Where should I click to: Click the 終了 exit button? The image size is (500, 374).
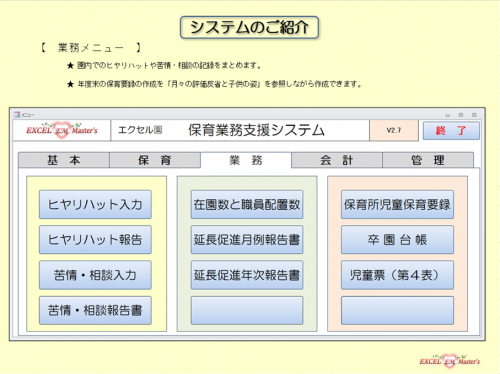pos(451,130)
